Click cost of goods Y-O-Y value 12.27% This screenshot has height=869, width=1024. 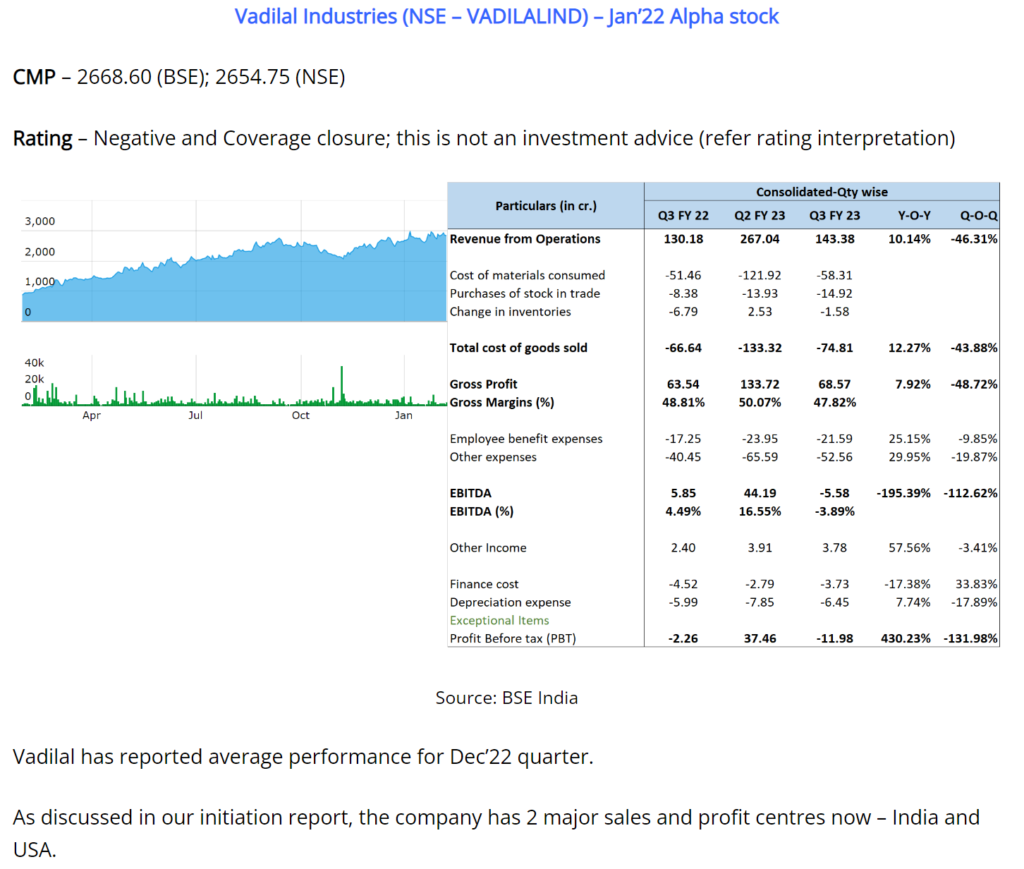(x=909, y=348)
